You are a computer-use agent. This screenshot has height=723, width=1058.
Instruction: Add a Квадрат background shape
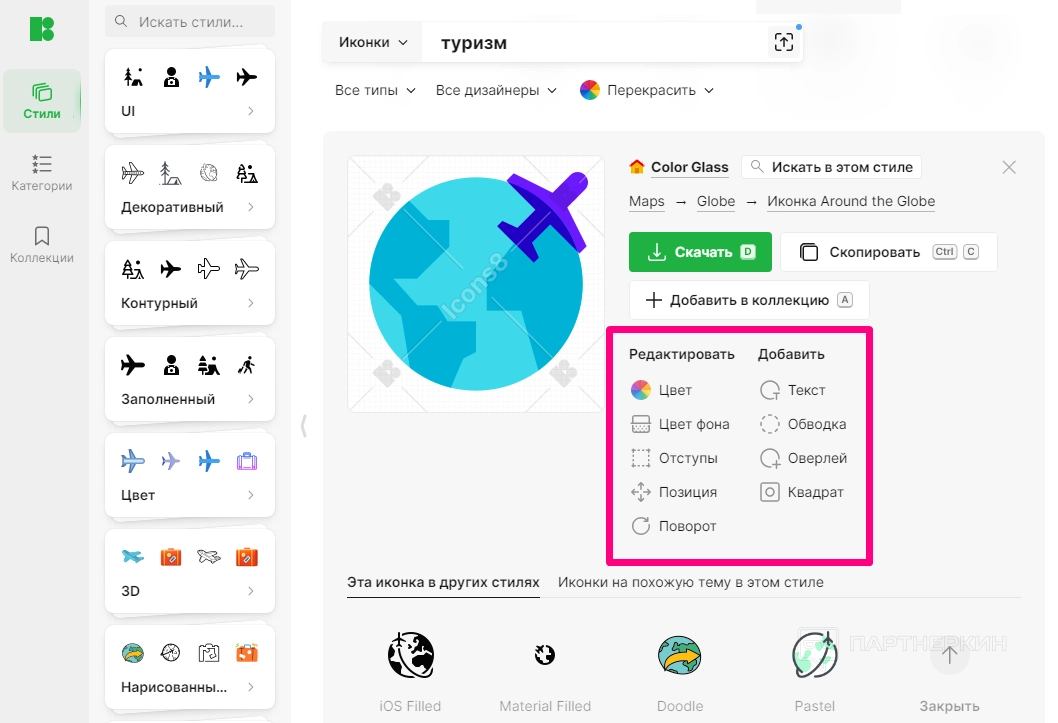[802, 492]
